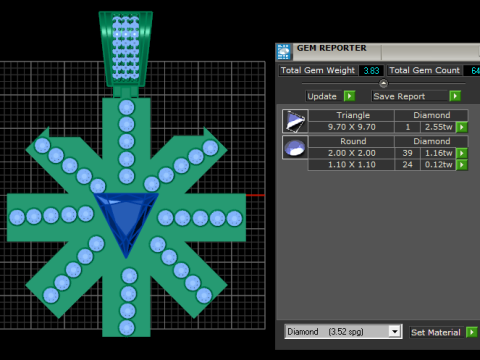
Task: Collapse the panel with the round arrow handle
Action: (x=383, y=83)
